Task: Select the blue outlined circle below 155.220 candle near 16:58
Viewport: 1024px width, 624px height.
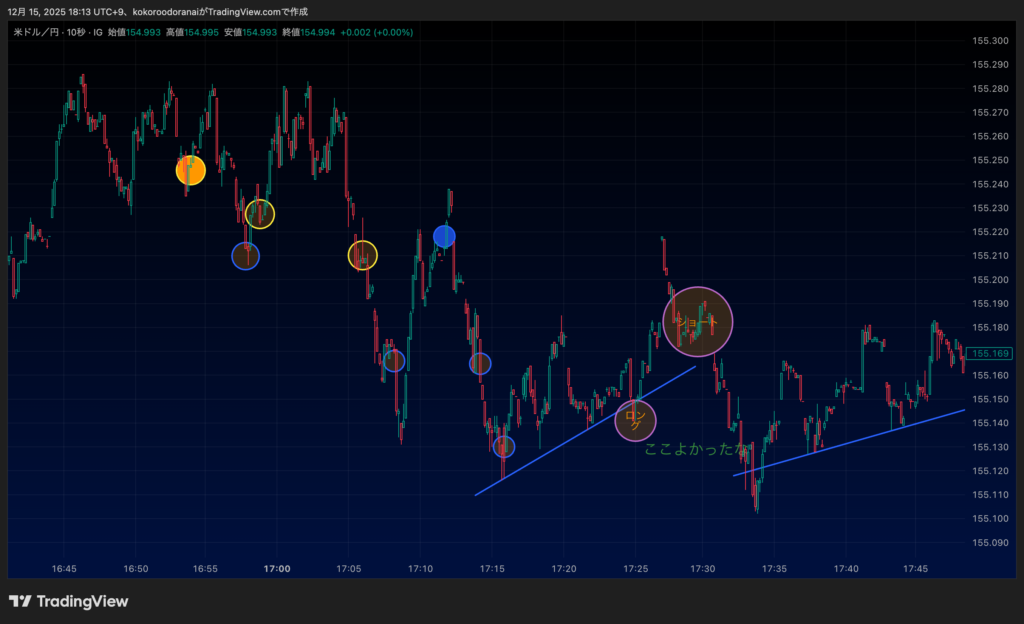Action: (x=245, y=256)
